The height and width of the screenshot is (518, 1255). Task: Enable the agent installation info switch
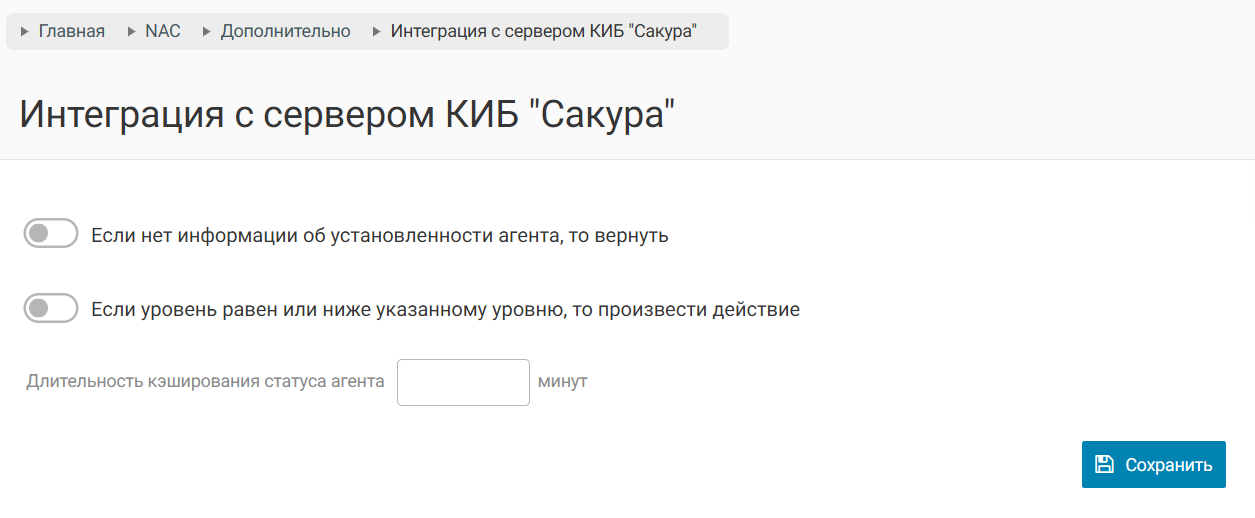(50, 234)
